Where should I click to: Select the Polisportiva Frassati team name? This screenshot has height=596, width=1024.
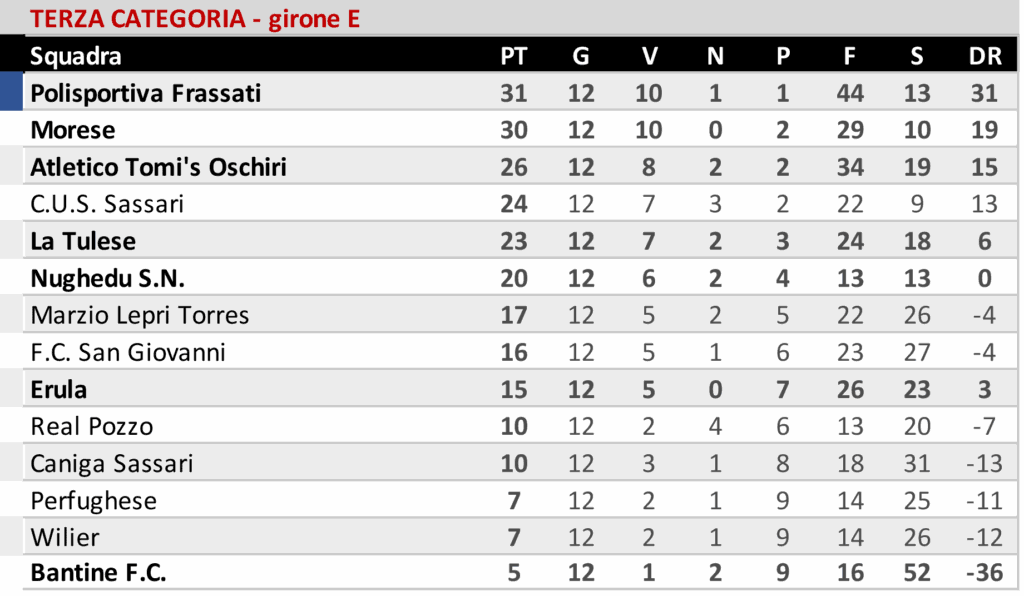coord(146,93)
